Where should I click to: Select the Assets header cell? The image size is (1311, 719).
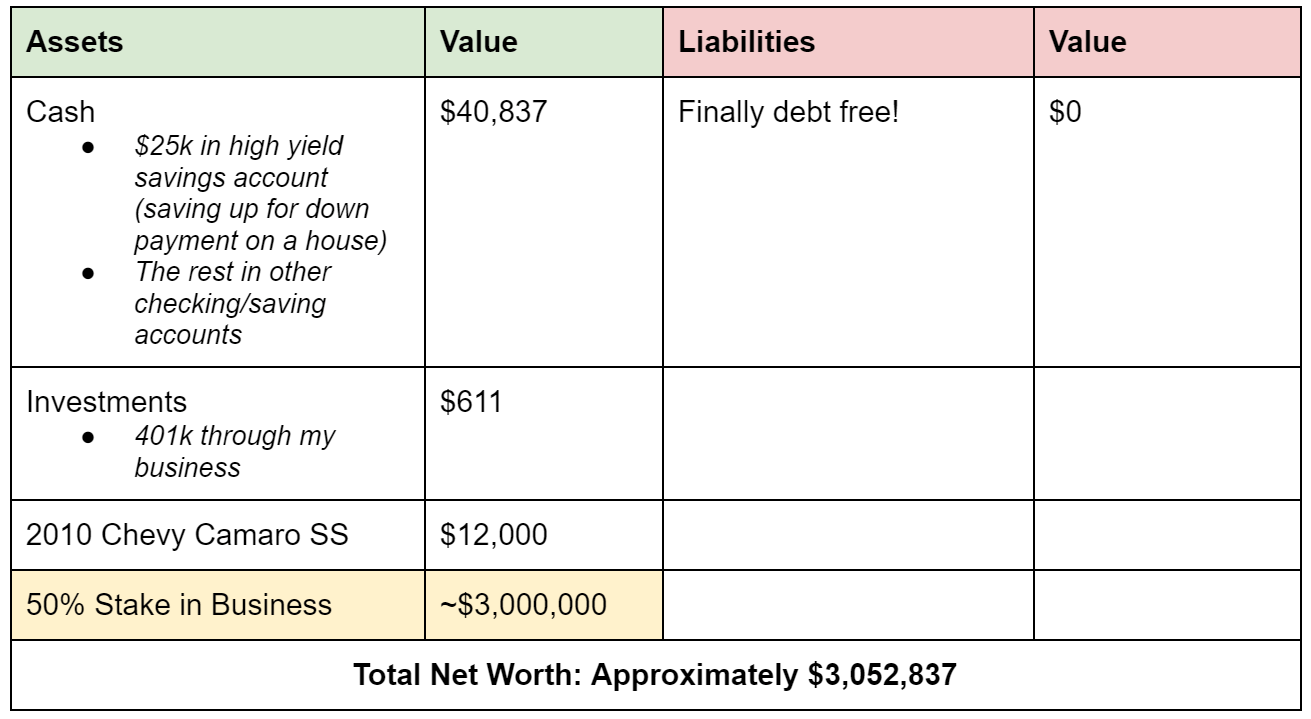(219, 41)
